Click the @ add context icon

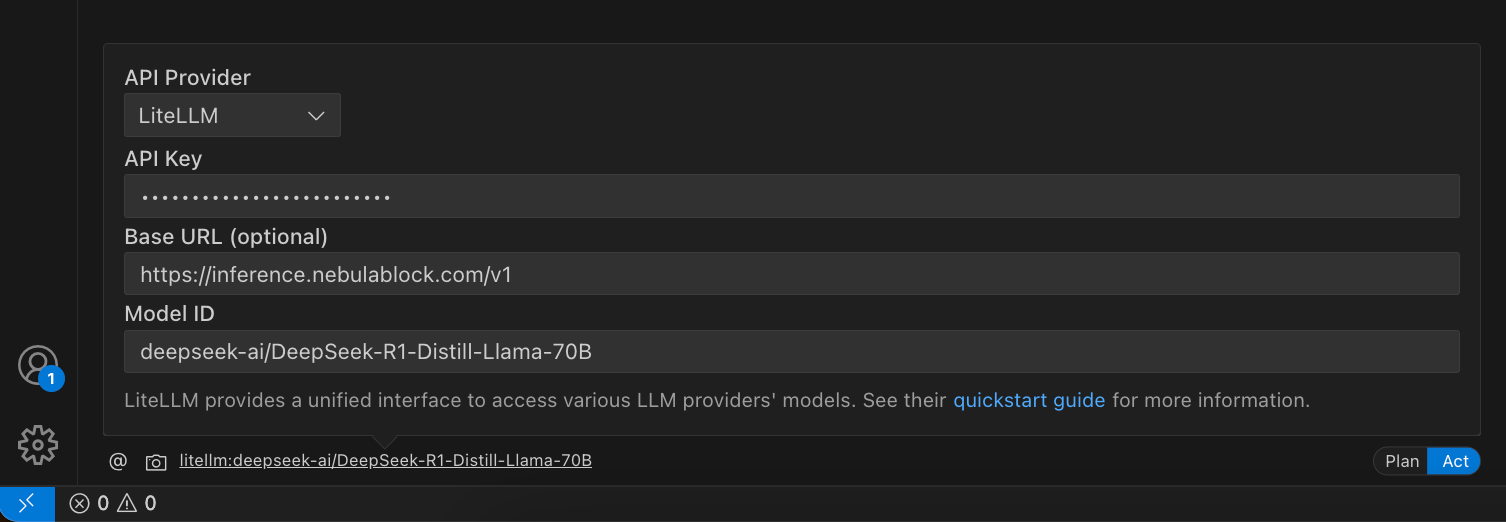[x=118, y=461]
